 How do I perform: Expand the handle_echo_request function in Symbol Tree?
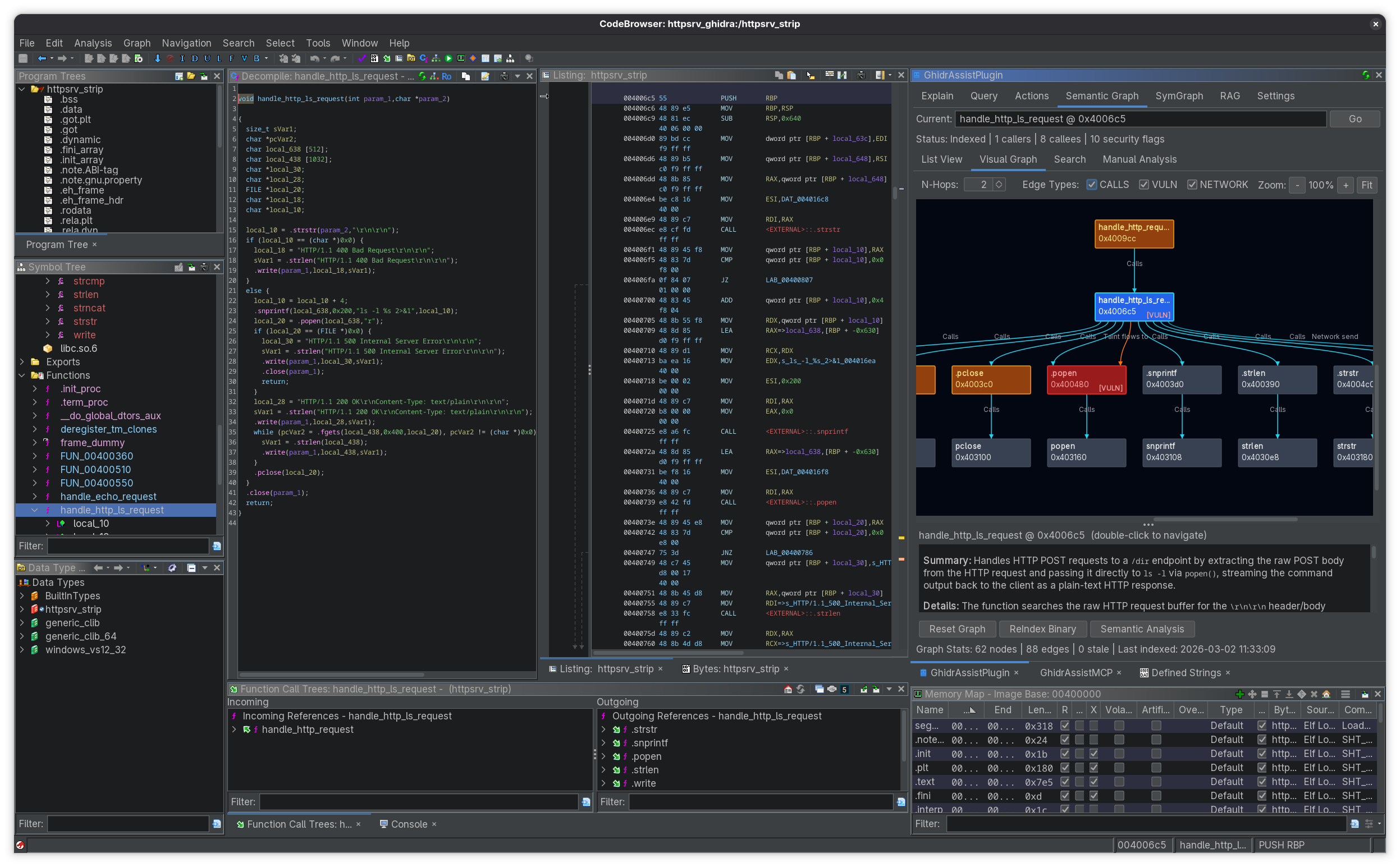[x=34, y=497]
